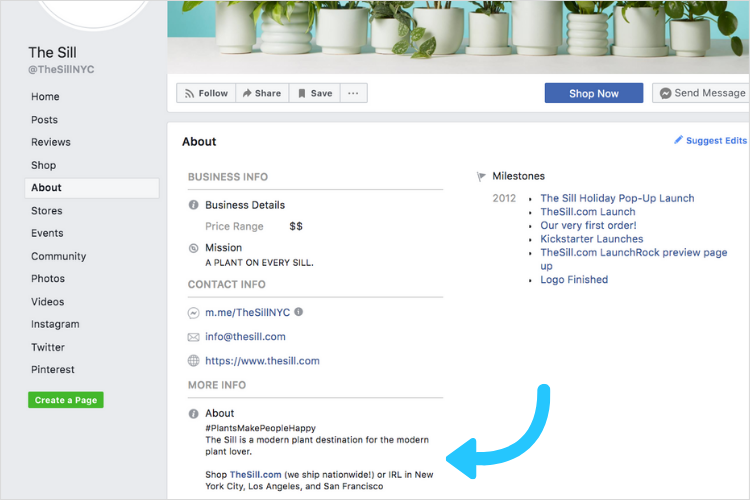
Task: Click the Follow button
Action: pos(206,93)
